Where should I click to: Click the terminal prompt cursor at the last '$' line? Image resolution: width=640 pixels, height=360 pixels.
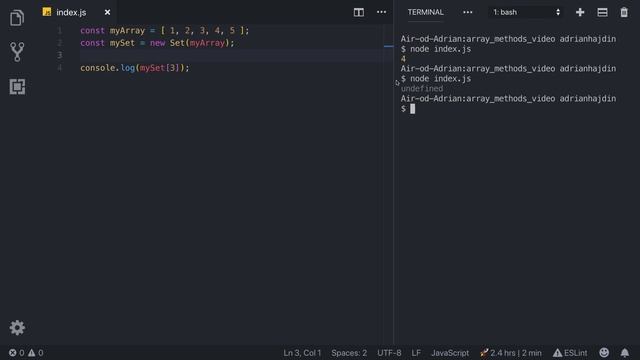point(412,109)
